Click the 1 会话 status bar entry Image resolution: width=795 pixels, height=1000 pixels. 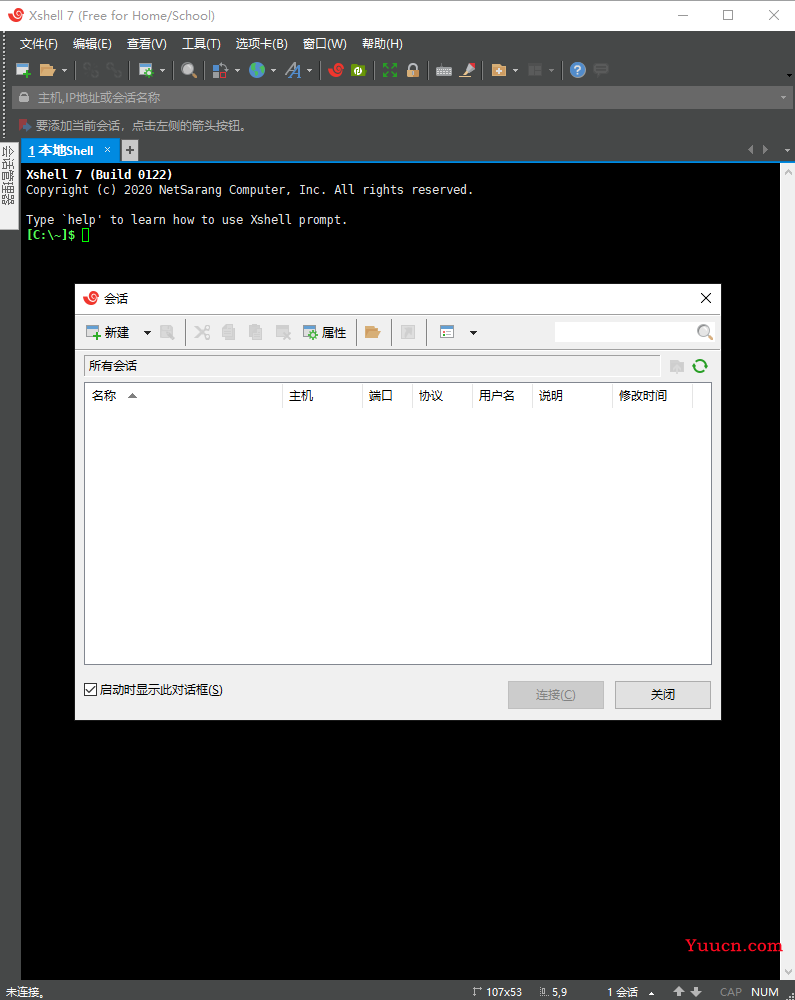click(622, 992)
